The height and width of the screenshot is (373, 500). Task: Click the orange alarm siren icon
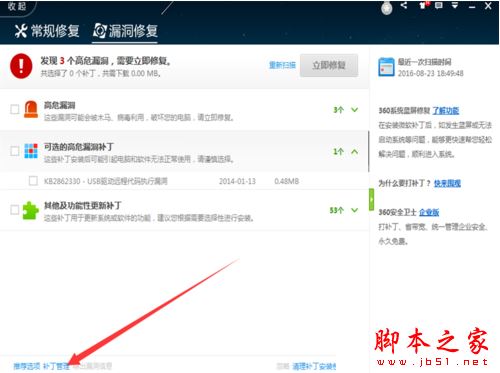[x=31, y=109]
